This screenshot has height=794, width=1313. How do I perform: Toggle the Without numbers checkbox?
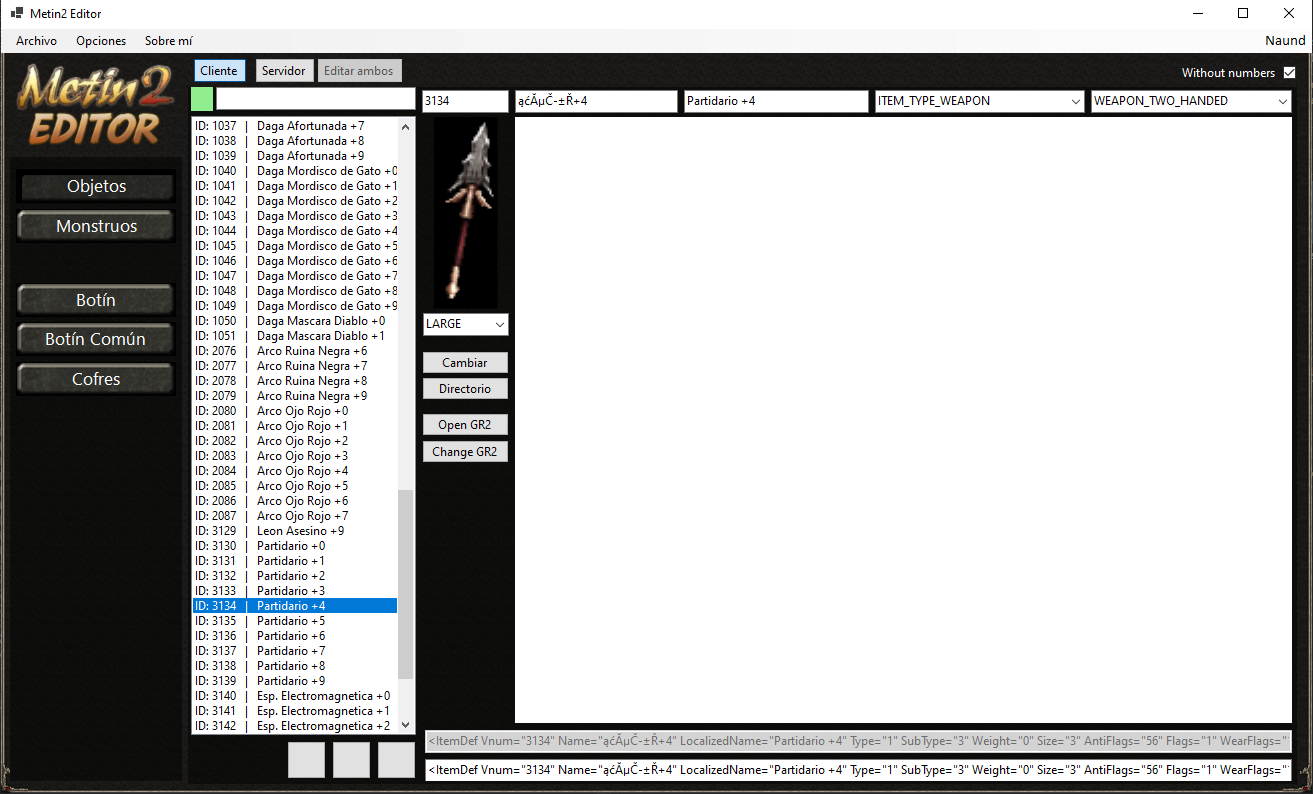coord(1290,73)
